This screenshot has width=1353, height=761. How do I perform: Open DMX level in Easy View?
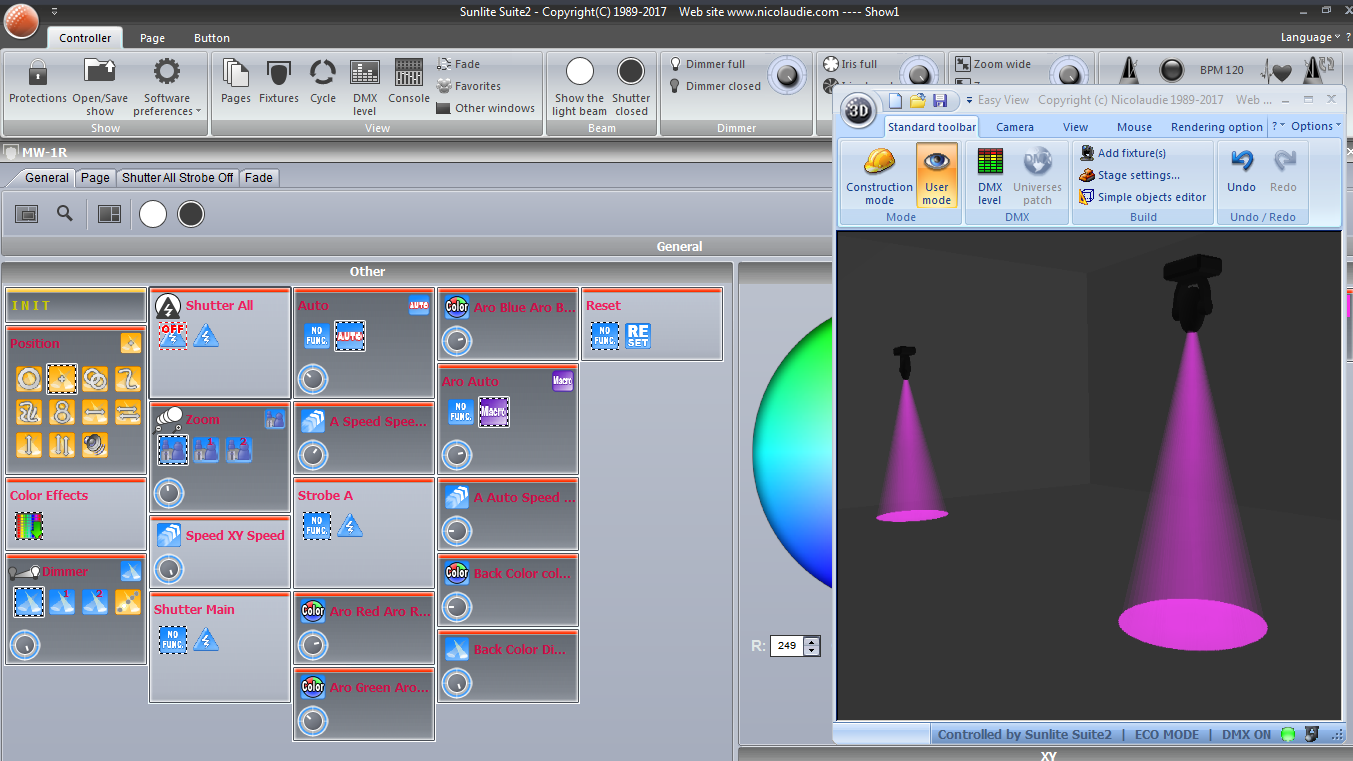pos(990,176)
